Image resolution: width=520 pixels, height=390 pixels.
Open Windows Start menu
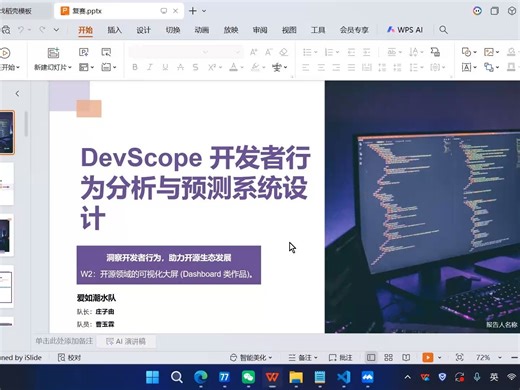(x=153, y=377)
